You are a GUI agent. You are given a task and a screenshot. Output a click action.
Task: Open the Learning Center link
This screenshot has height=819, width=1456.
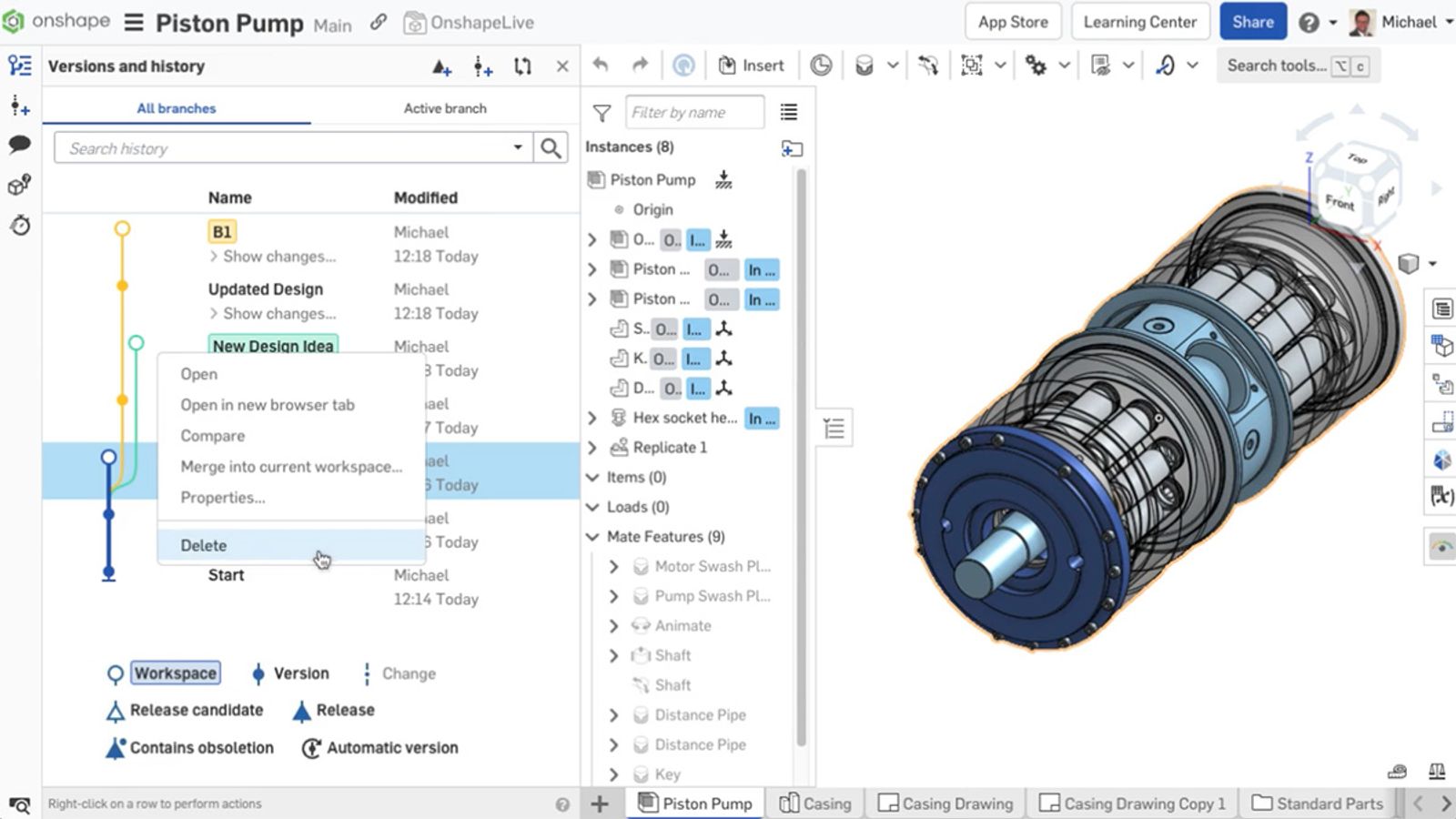pos(1139,22)
